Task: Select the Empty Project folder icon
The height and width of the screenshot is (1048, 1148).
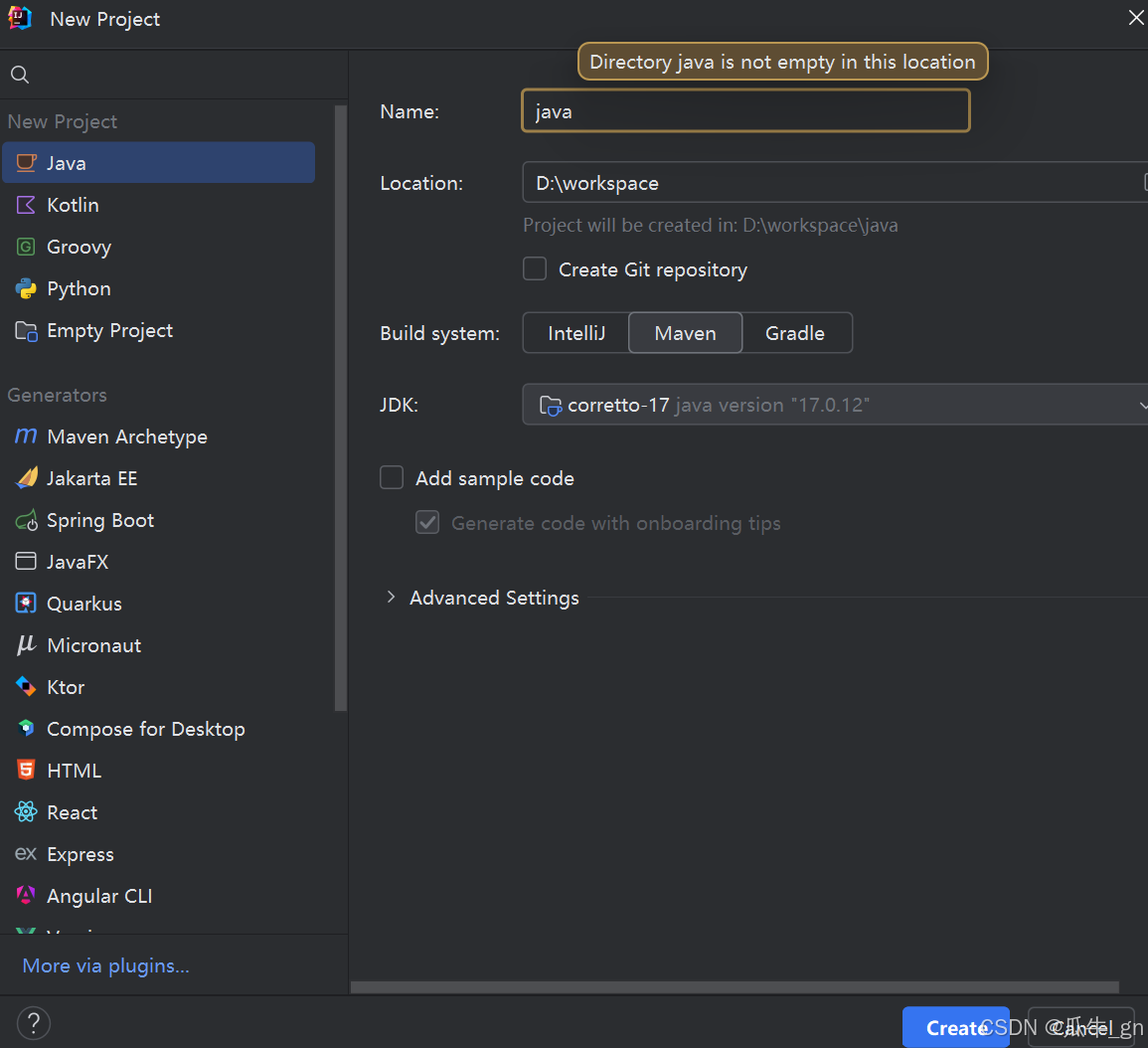Action: (x=27, y=331)
